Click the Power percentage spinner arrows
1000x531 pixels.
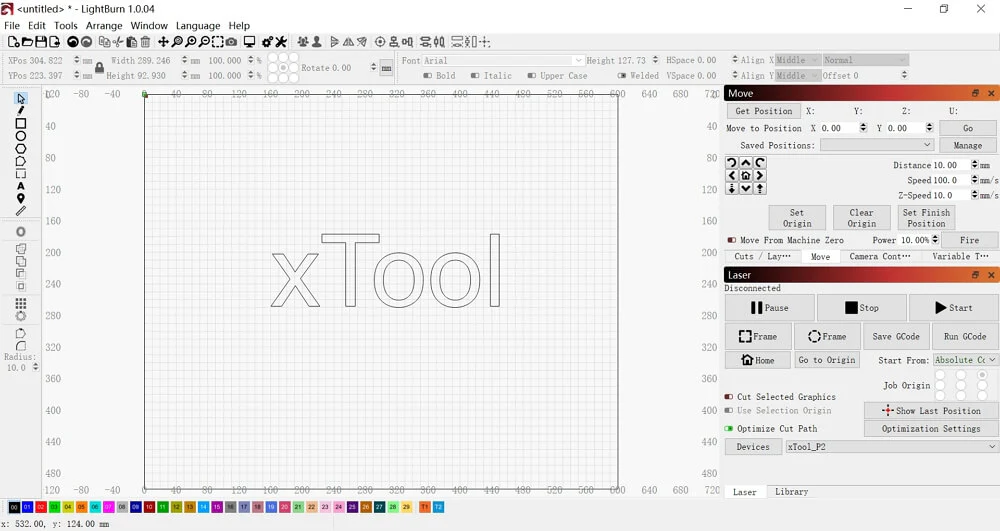click(935, 240)
